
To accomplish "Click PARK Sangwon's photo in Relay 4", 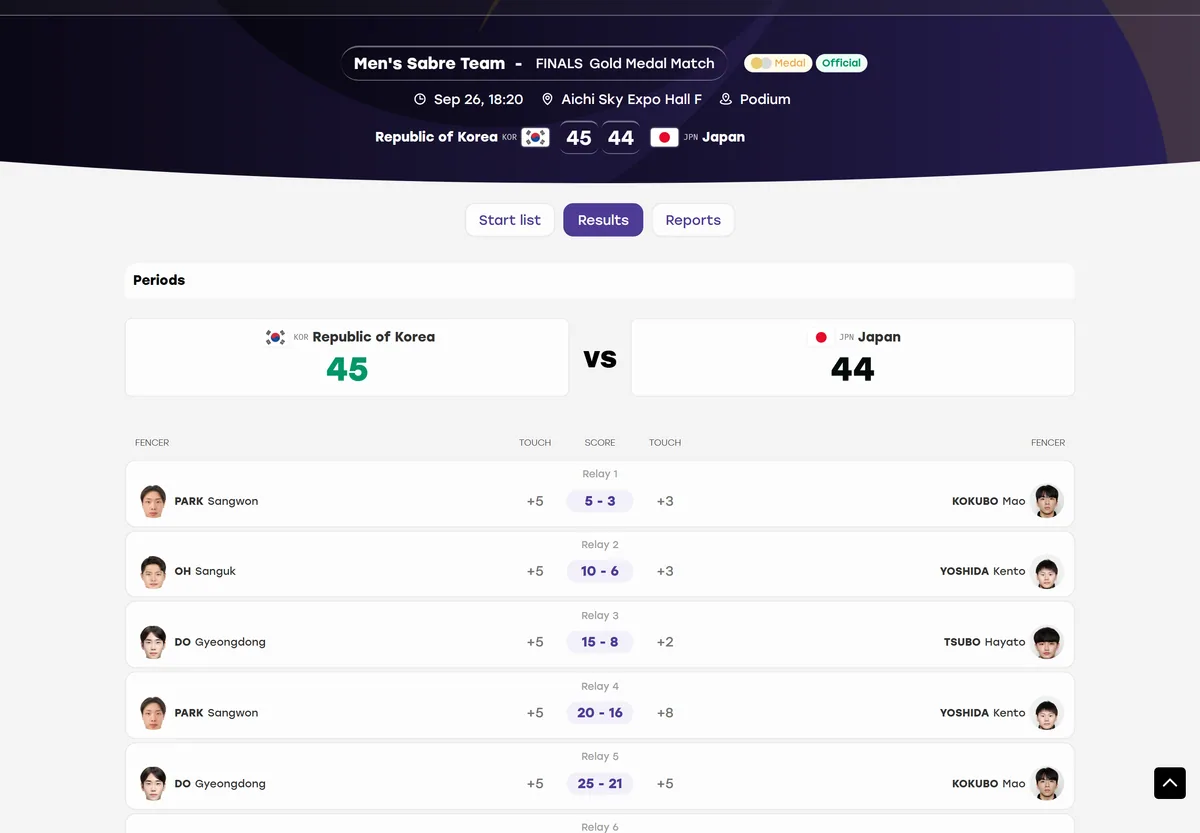I will pos(153,713).
